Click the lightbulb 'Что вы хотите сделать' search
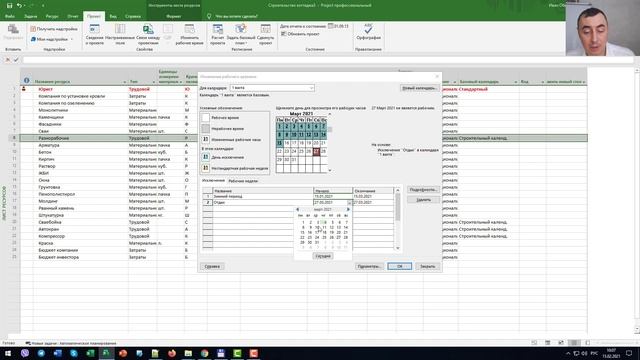 (x=233, y=16)
